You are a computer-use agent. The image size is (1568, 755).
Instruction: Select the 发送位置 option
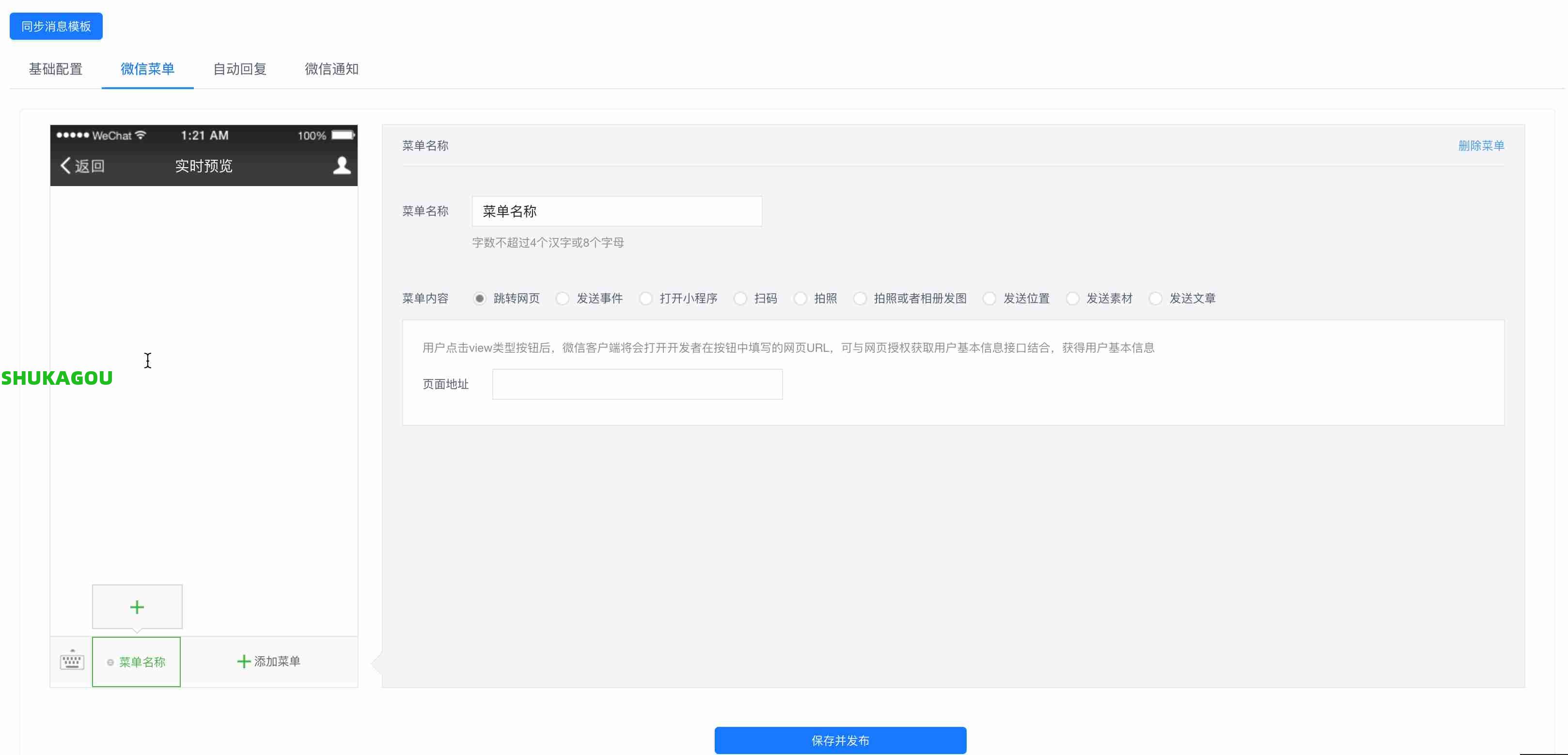[989, 299]
